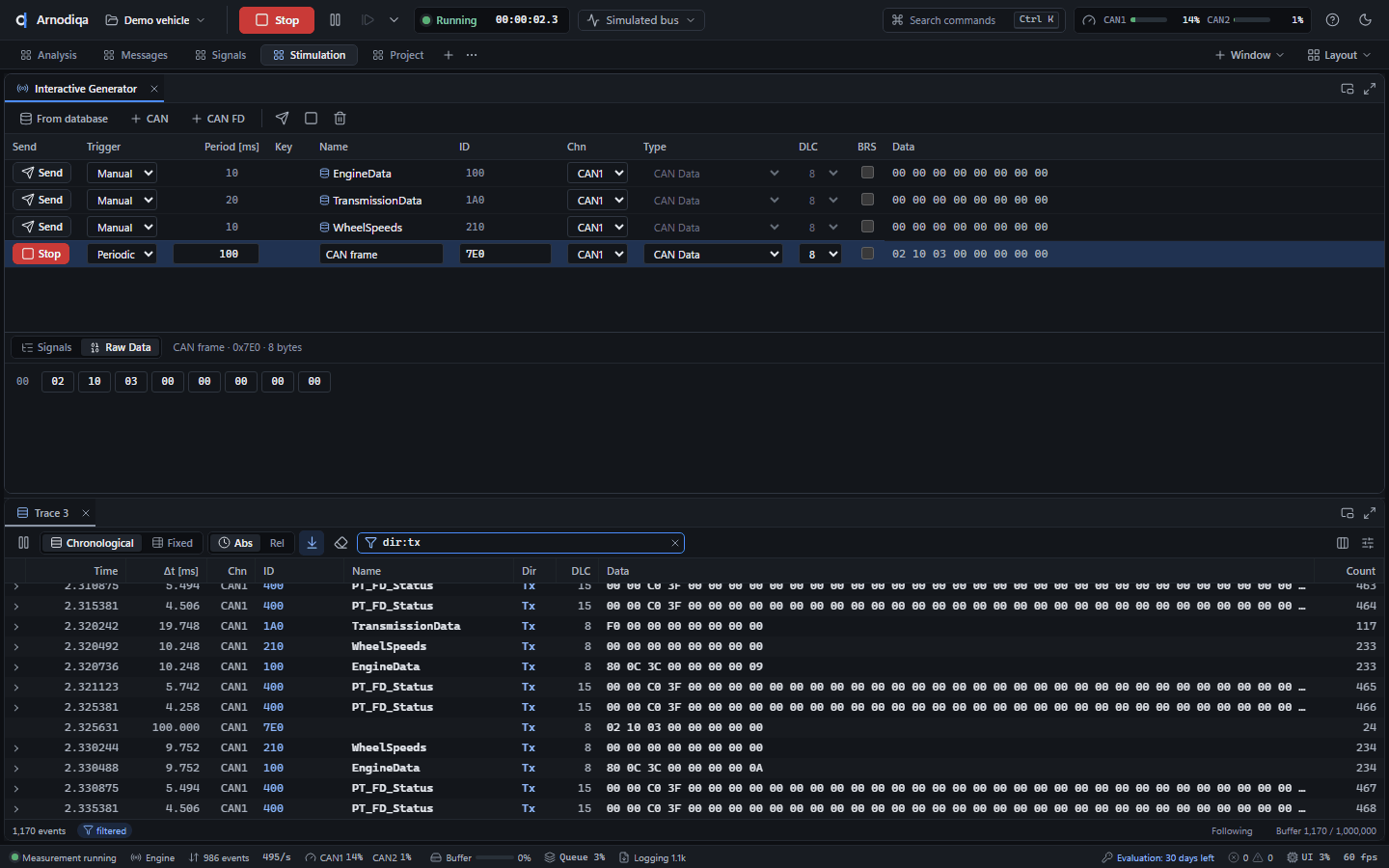Open the Trigger dropdown for TransmissionData

coord(122,201)
